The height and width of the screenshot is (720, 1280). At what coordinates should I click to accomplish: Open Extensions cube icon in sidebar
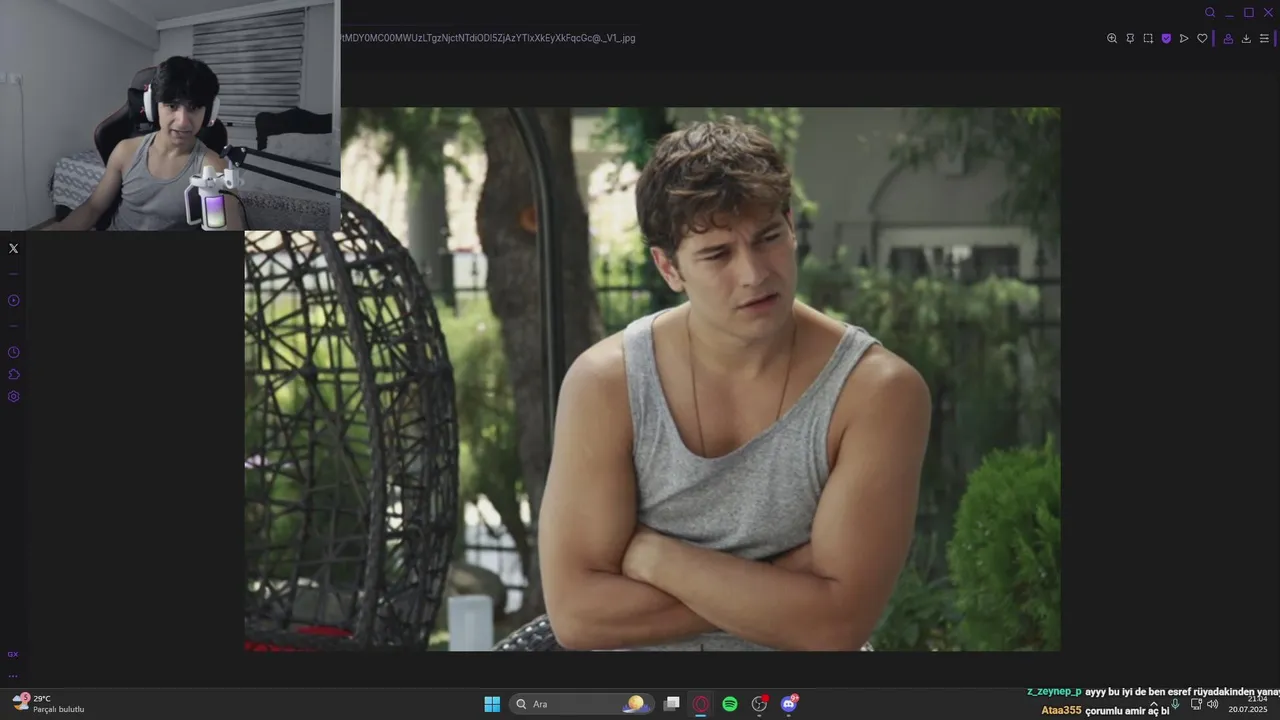point(13,374)
